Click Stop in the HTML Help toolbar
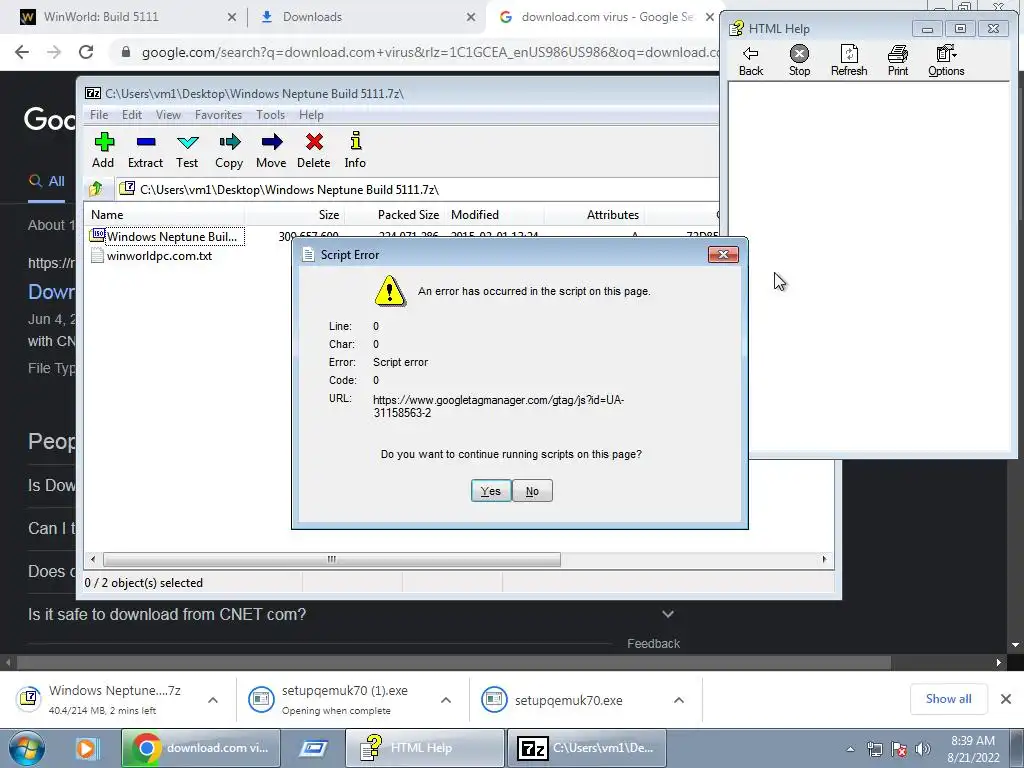The width and height of the screenshot is (1024, 768). 799,61
